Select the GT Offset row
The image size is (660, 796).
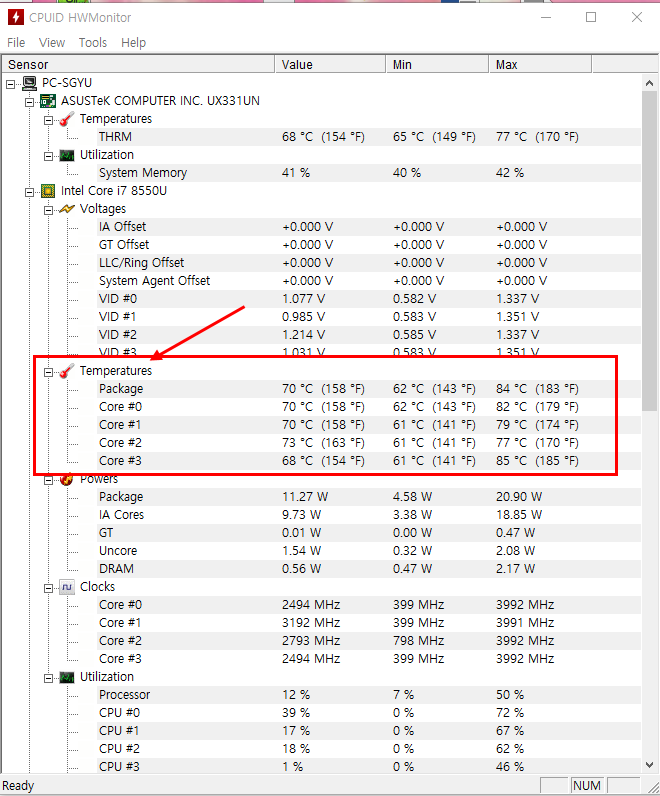(369, 245)
